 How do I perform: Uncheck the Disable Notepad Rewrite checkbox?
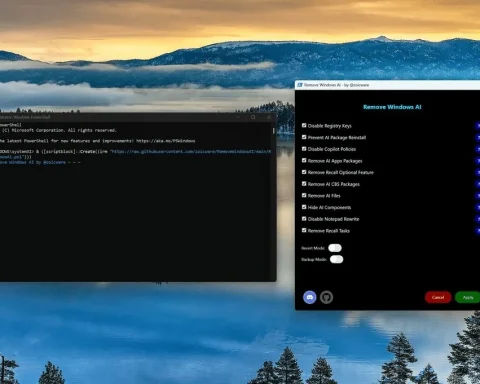click(x=304, y=219)
